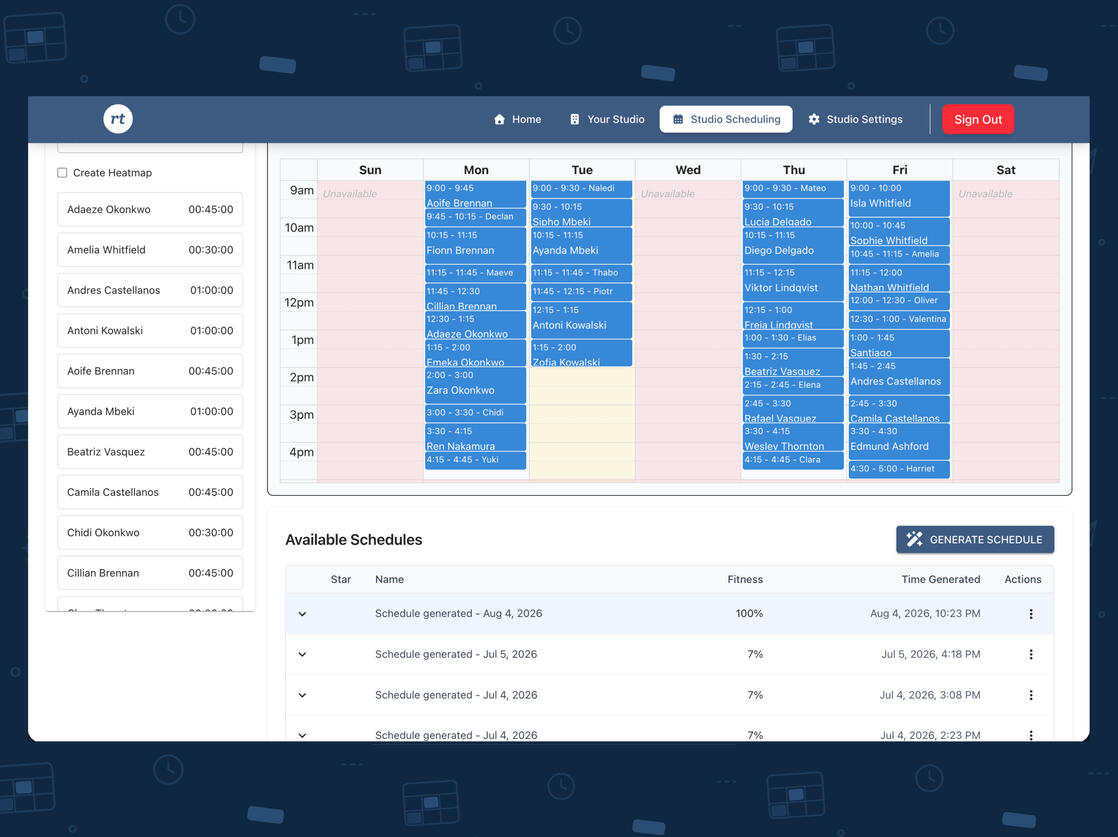
Task: Click the Home house icon
Action: point(499,119)
